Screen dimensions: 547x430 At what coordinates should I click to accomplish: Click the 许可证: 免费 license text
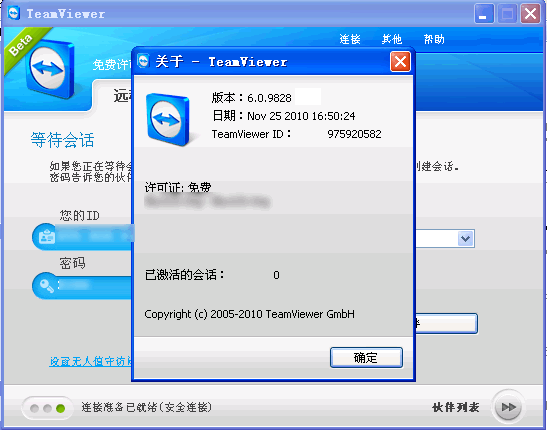tap(178, 187)
